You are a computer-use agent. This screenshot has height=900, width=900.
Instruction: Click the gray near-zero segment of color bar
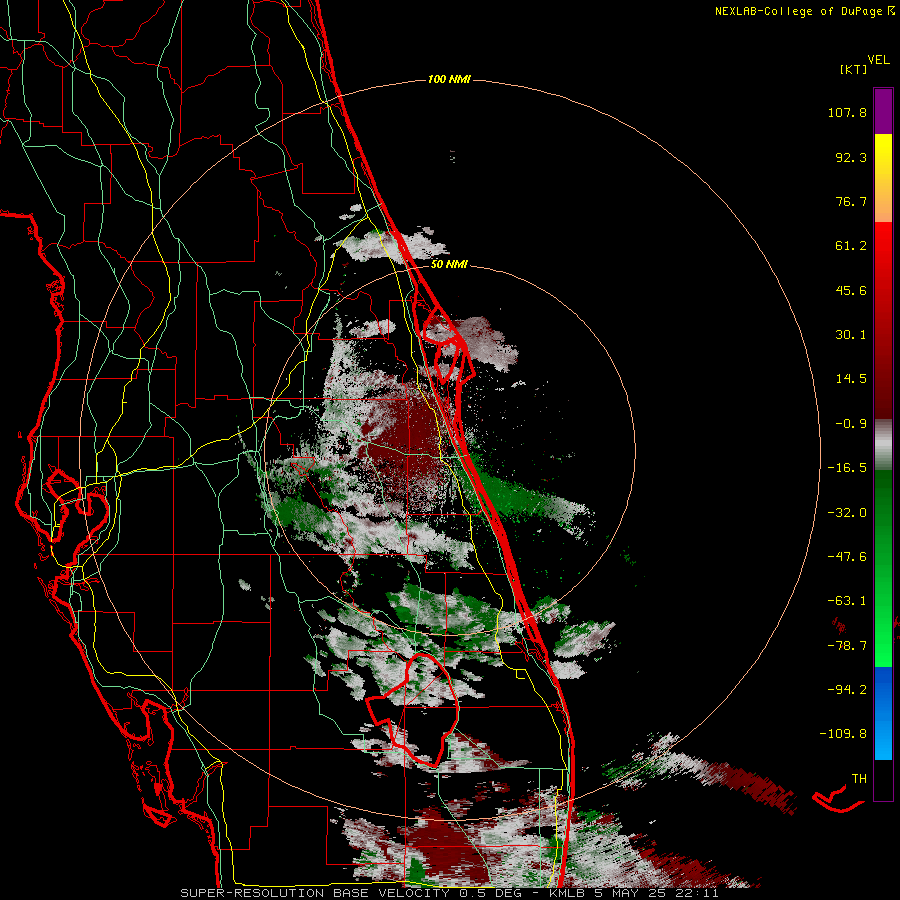coord(883,445)
